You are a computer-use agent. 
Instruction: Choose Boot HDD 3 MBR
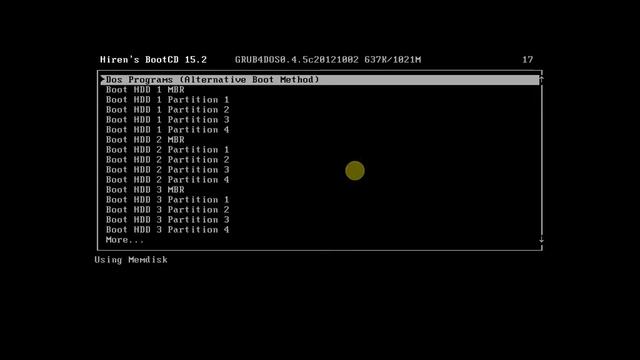click(145, 190)
